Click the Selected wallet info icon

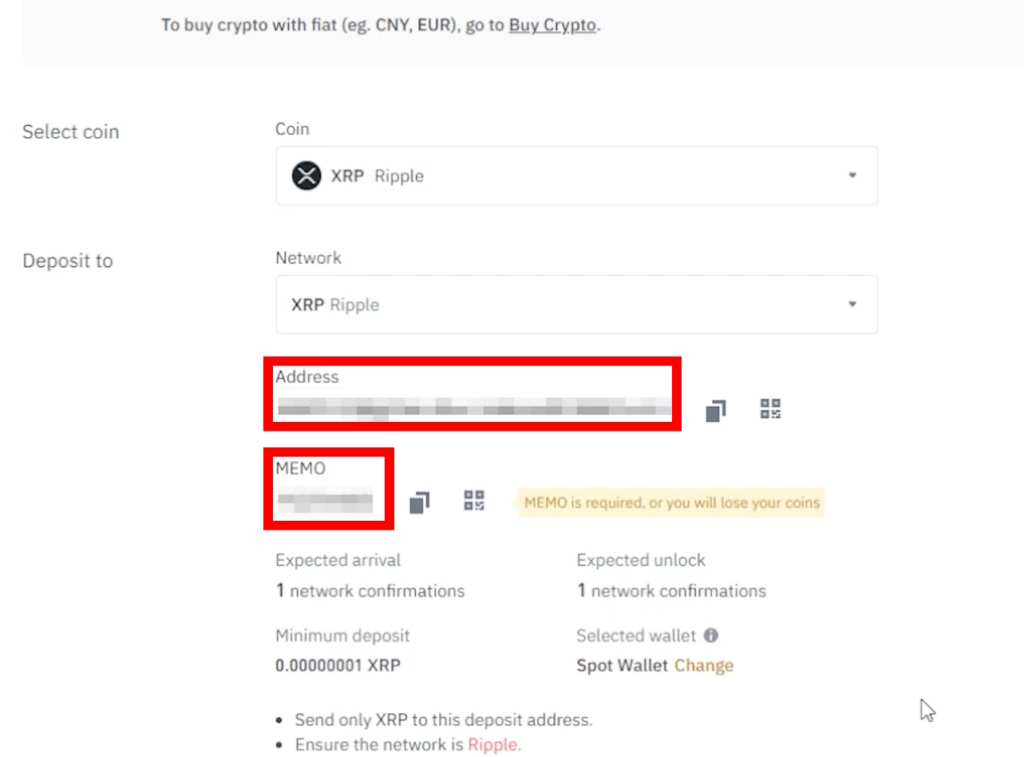711,636
